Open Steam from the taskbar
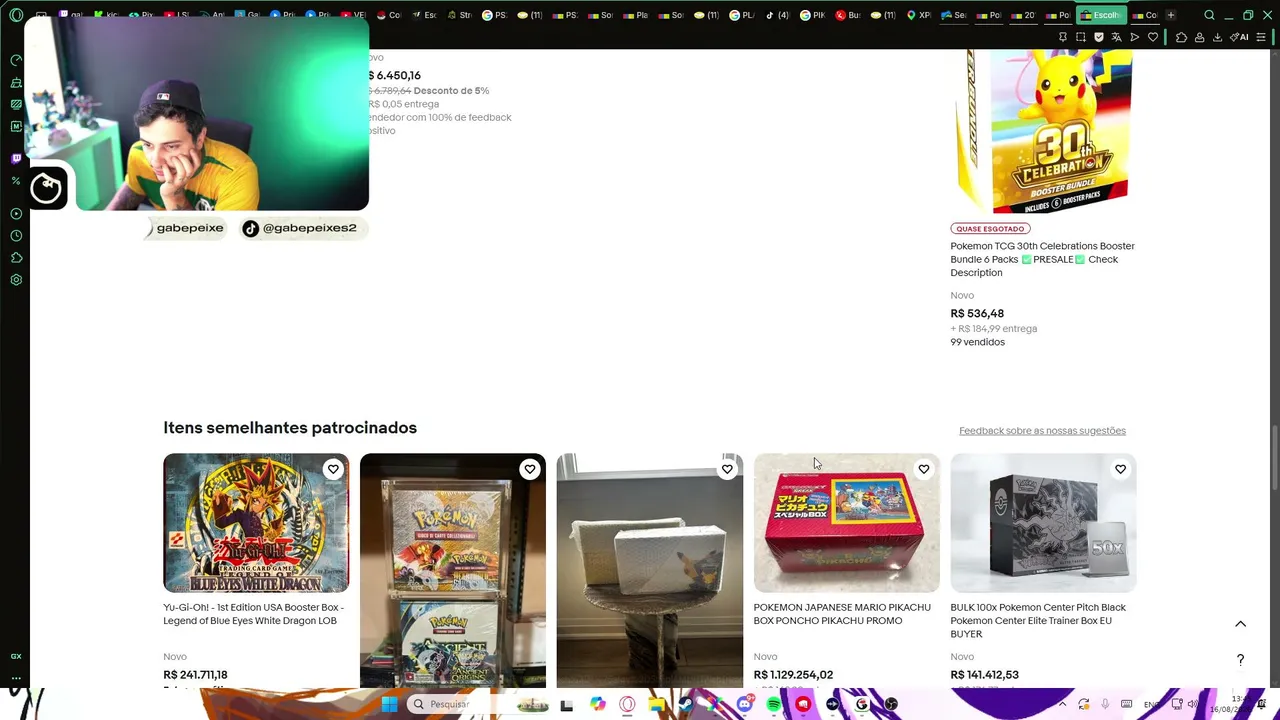1280x720 pixels. click(x=686, y=704)
